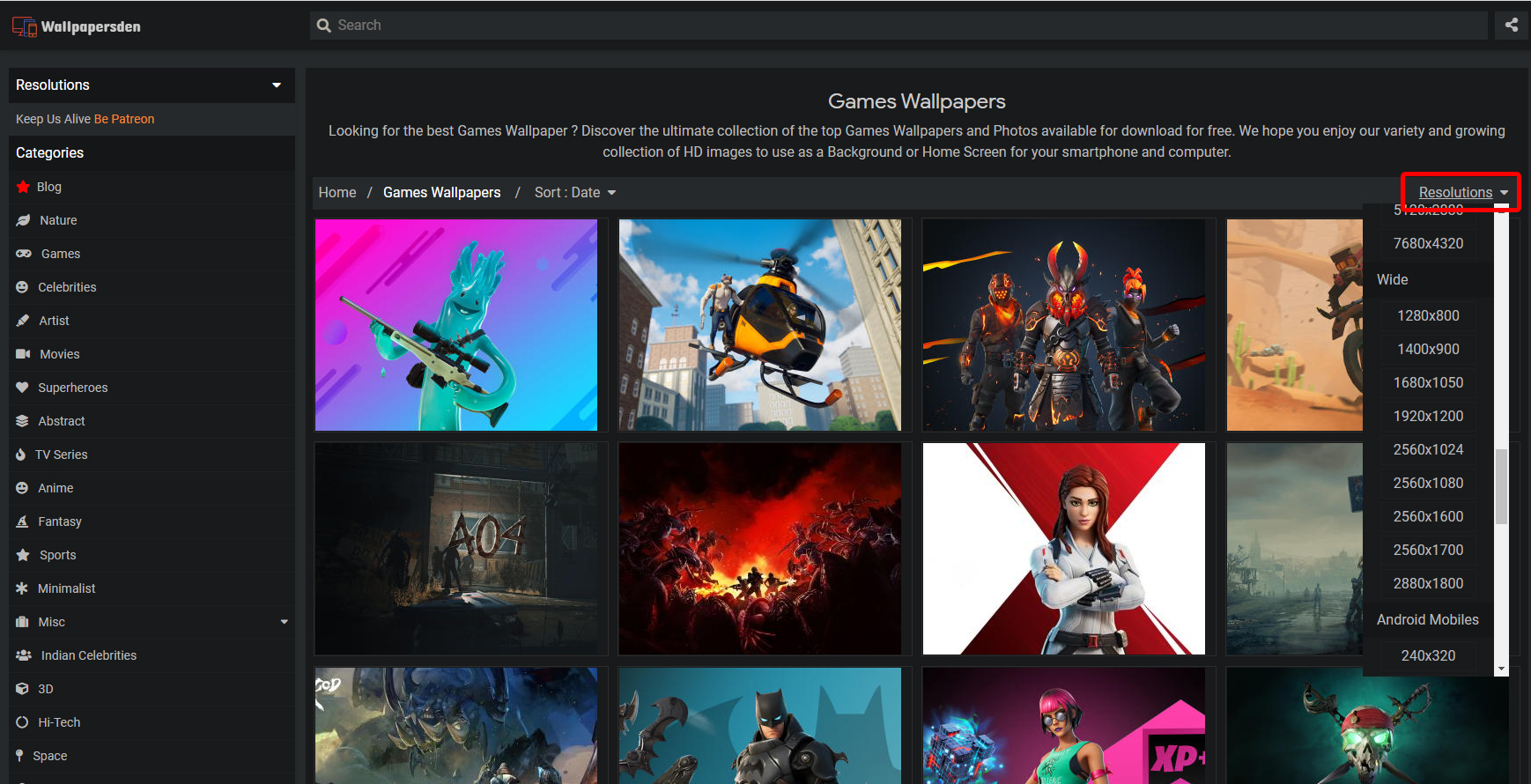Choose 2560x1600 from the resolutions list
This screenshot has width=1531, height=784.
(x=1428, y=517)
